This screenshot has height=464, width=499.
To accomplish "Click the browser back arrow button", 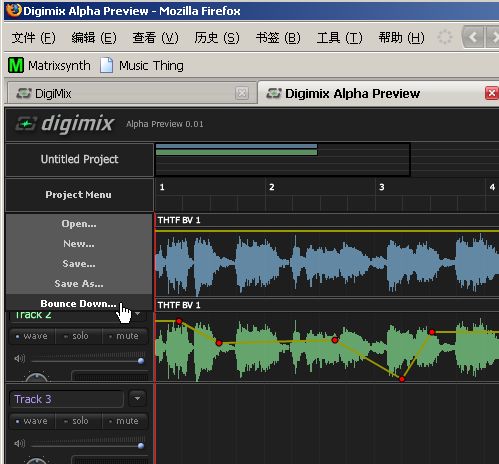I will click(473, 37).
